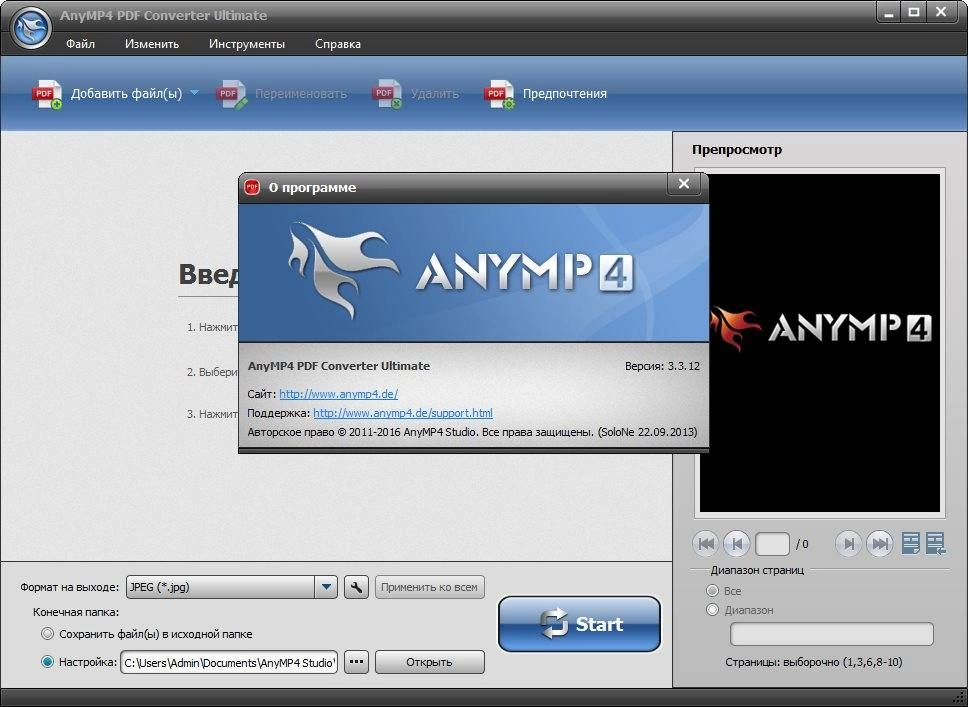This screenshot has height=707, width=968.
Task: Click the Удалить toolbar icon
Action: pos(387,94)
